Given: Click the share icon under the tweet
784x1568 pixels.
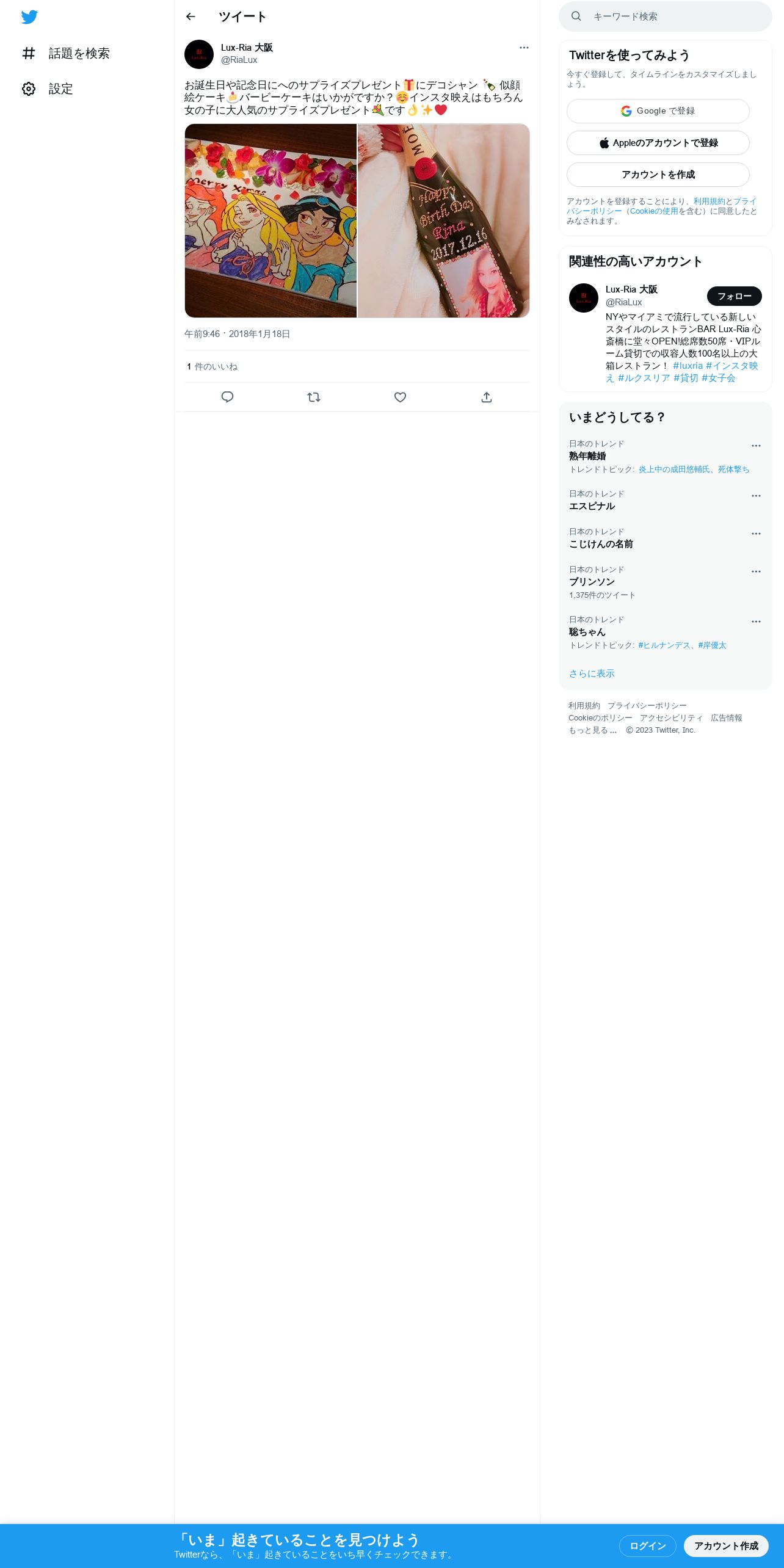Looking at the screenshot, I should coord(487,397).
